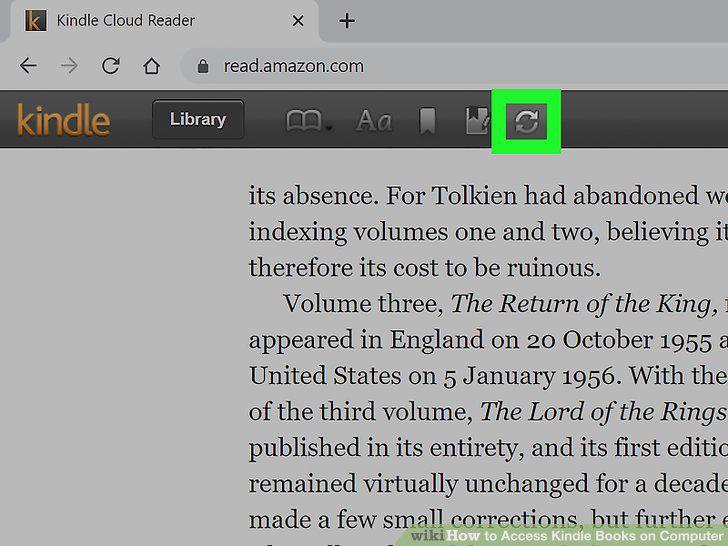The height and width of the screenshot is (546, 728).
Task: Click the browser forward arrow
Action: (x=69, y=66)
